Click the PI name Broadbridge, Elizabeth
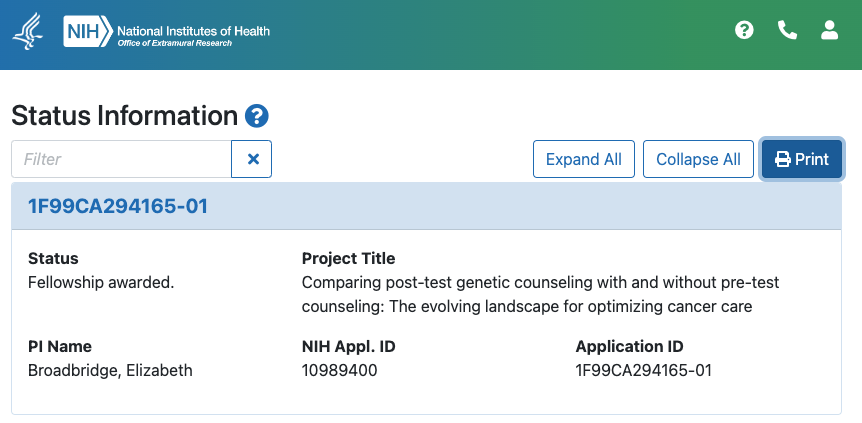This screenshot has height=423, width=862. tap(110, 370)
